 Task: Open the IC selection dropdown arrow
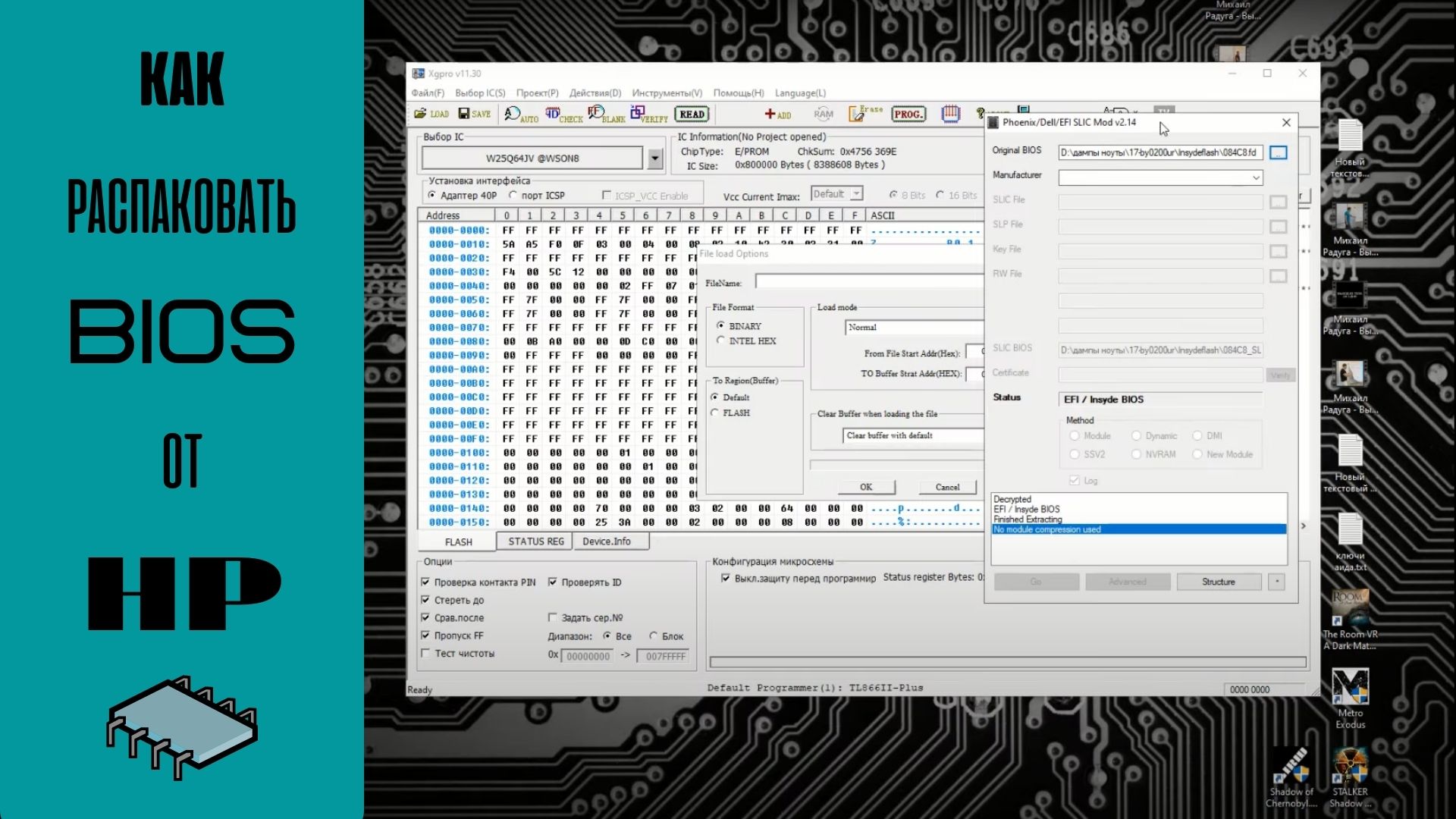pos(655,158)
